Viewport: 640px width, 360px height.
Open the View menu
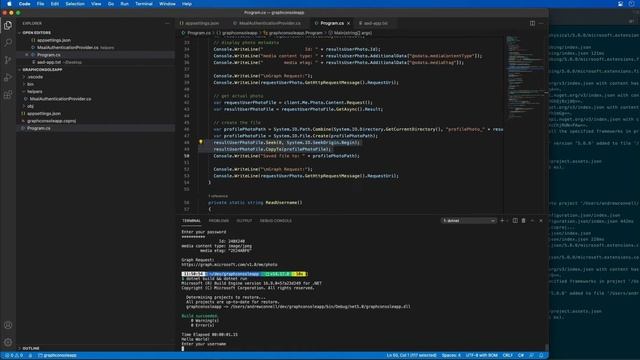tap(96, 4)
